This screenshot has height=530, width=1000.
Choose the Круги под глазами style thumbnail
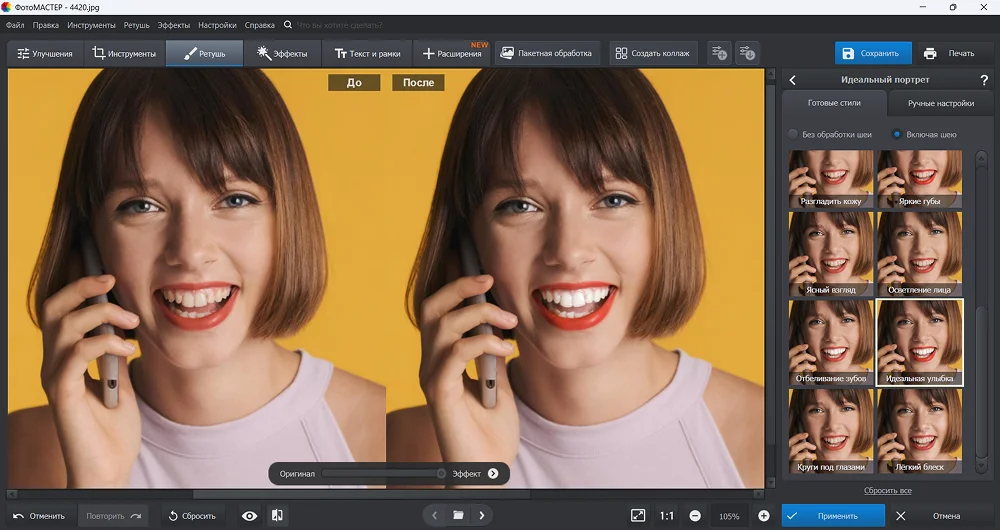pos(831,431)
